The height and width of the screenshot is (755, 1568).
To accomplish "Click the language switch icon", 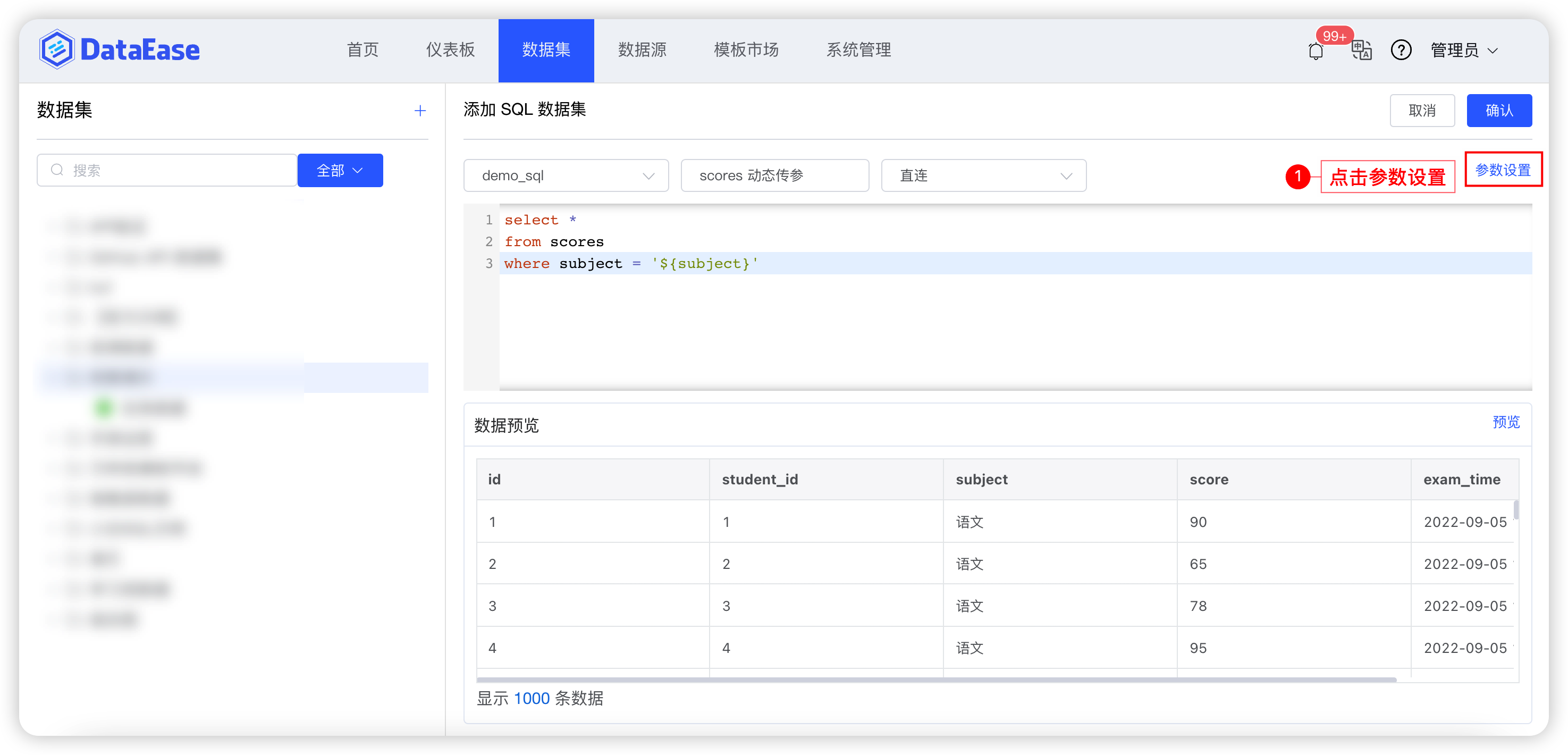I will [x=1361, y=50].
